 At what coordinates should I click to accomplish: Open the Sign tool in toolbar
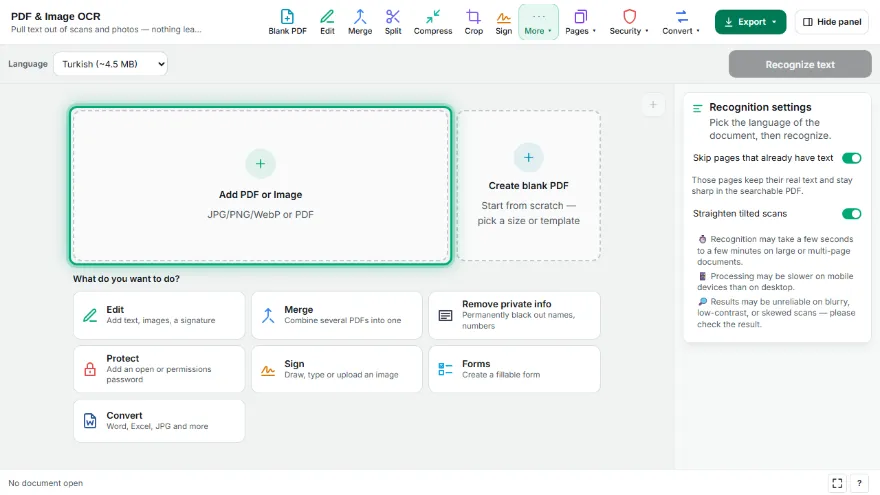[x=503, y=22]
